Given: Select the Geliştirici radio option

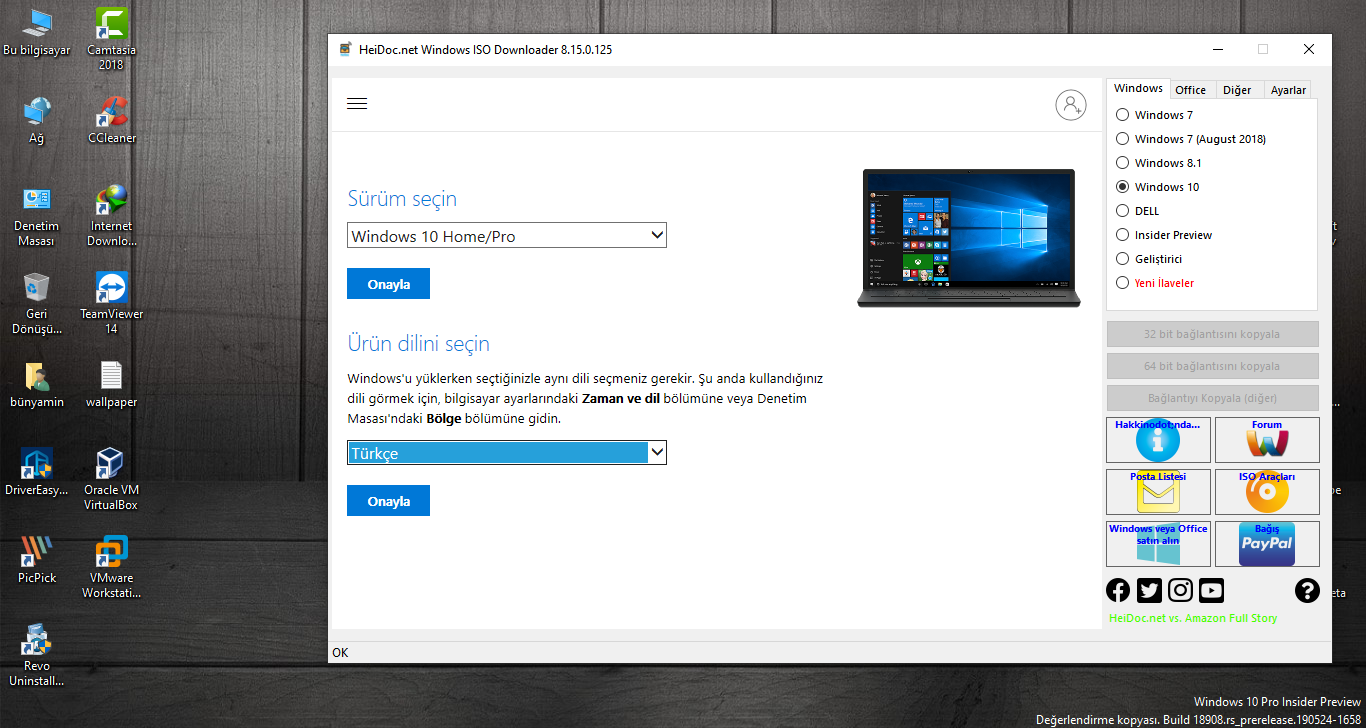Looking at the screenshot, I should point(1149,259).
